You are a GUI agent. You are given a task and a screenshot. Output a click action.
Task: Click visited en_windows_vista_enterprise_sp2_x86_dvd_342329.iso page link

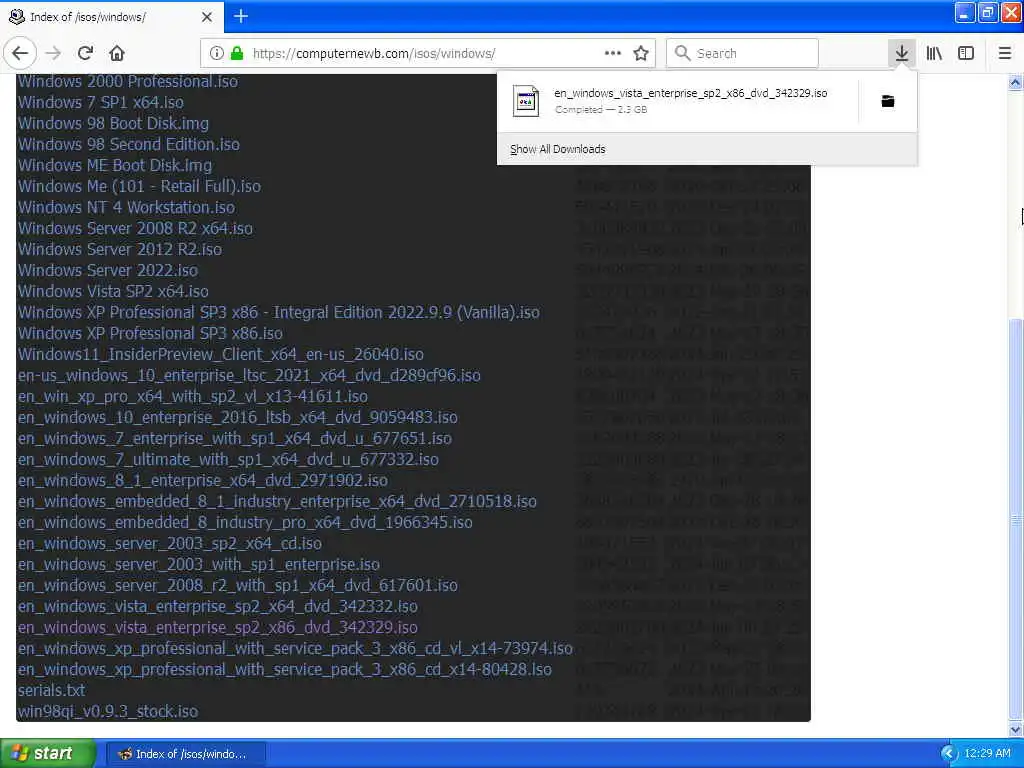coord(217,627)
